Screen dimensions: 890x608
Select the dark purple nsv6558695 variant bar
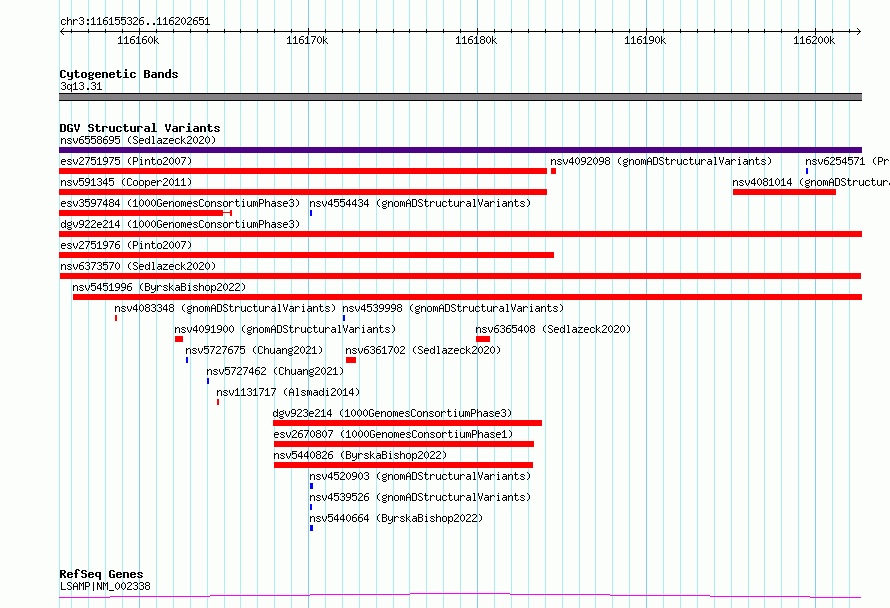pos(460,150)
